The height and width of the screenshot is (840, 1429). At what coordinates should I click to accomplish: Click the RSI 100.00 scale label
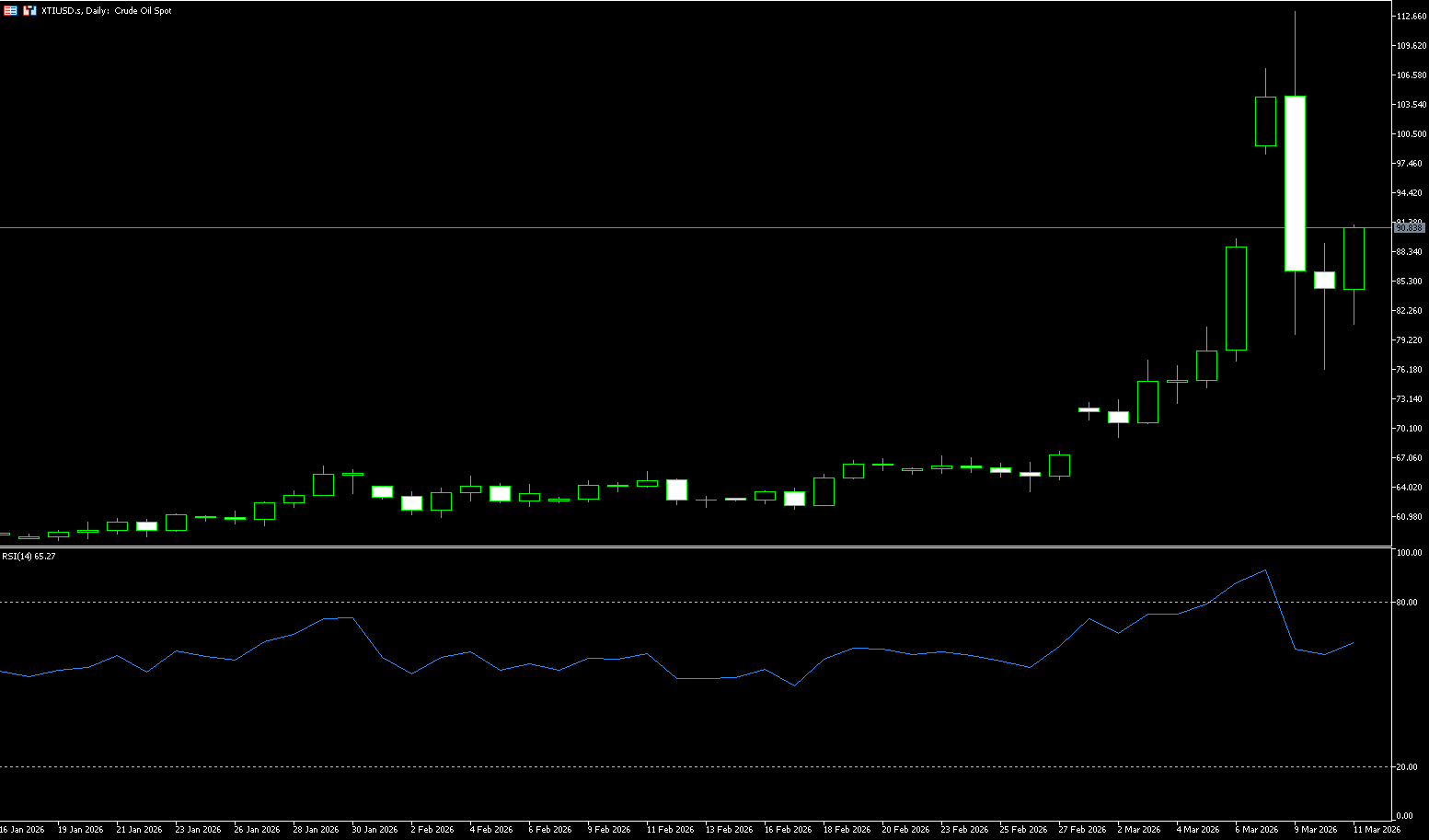click(1408, 553)
